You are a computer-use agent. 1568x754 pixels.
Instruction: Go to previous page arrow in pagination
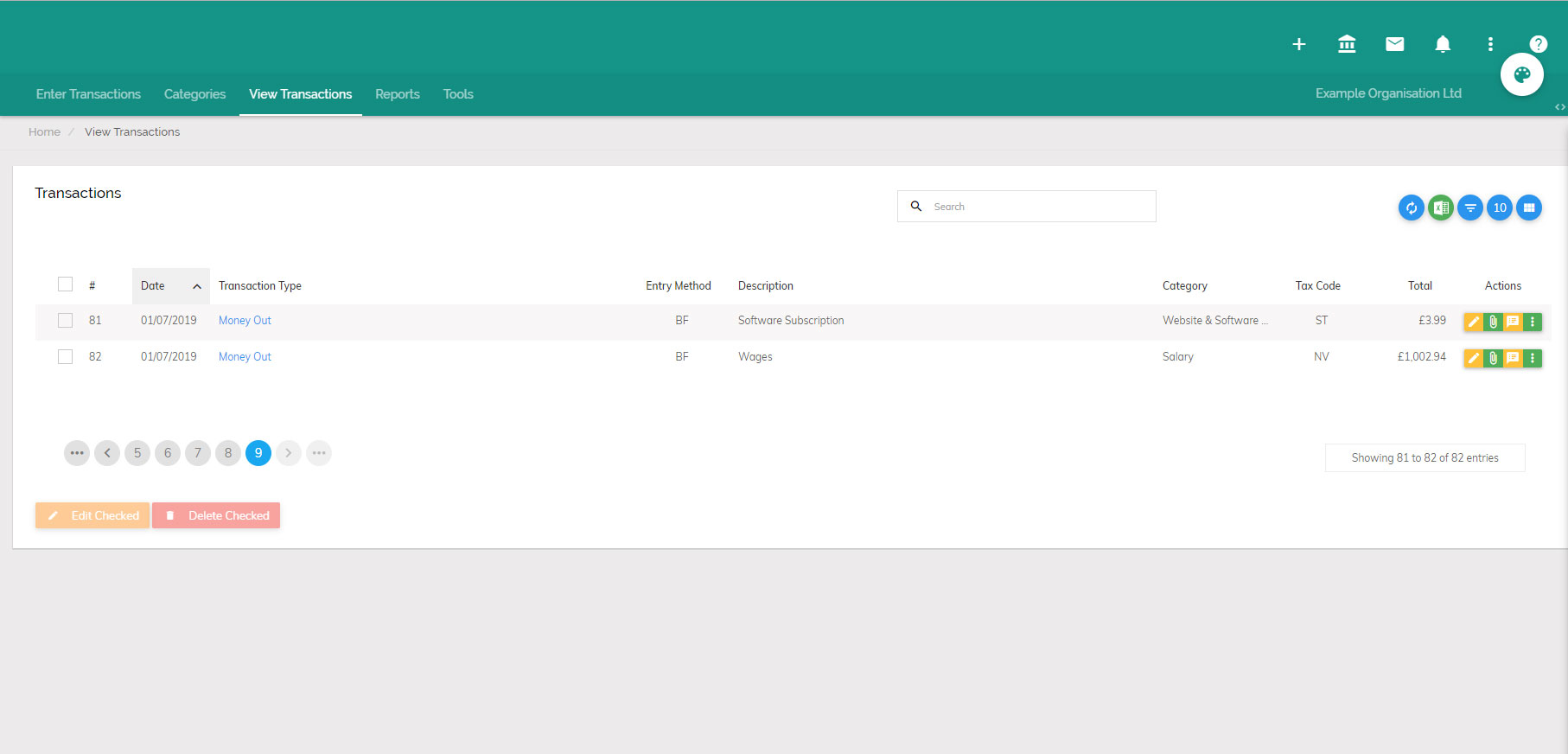pyautogui.click(x=107, y=453)
